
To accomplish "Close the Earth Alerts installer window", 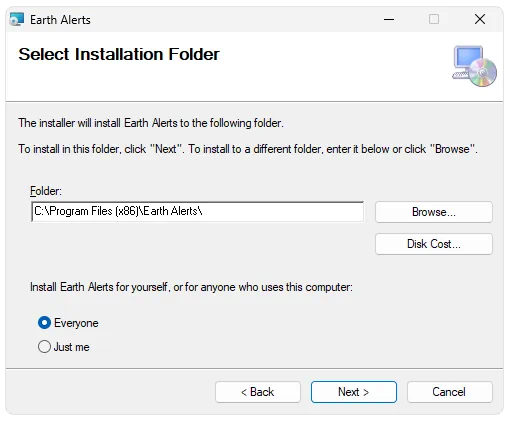I will [x=480, y=19].
